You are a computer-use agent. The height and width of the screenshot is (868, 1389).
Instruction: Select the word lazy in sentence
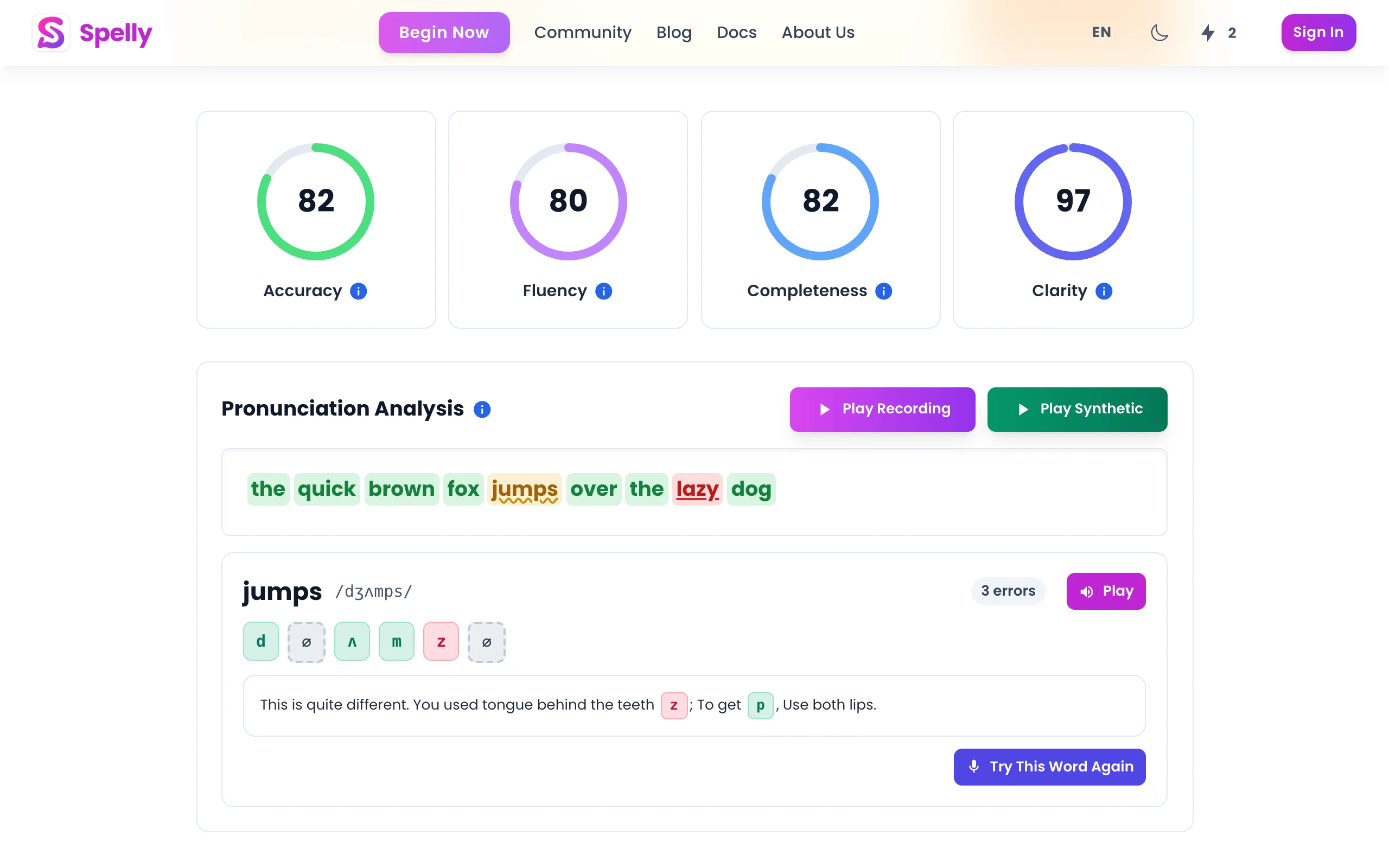click(x=696, y=489)
